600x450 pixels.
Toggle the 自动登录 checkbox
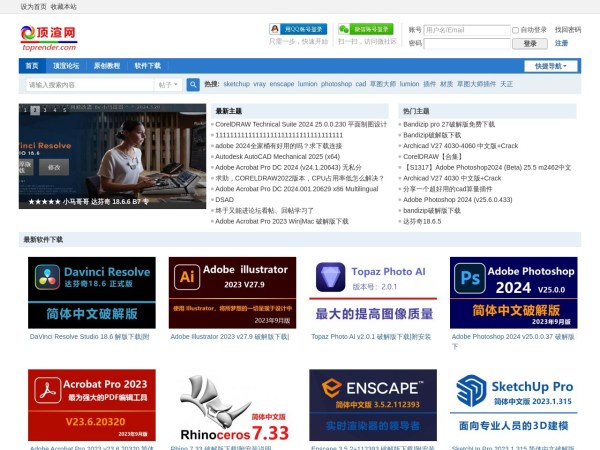click(x=515, y=30)
